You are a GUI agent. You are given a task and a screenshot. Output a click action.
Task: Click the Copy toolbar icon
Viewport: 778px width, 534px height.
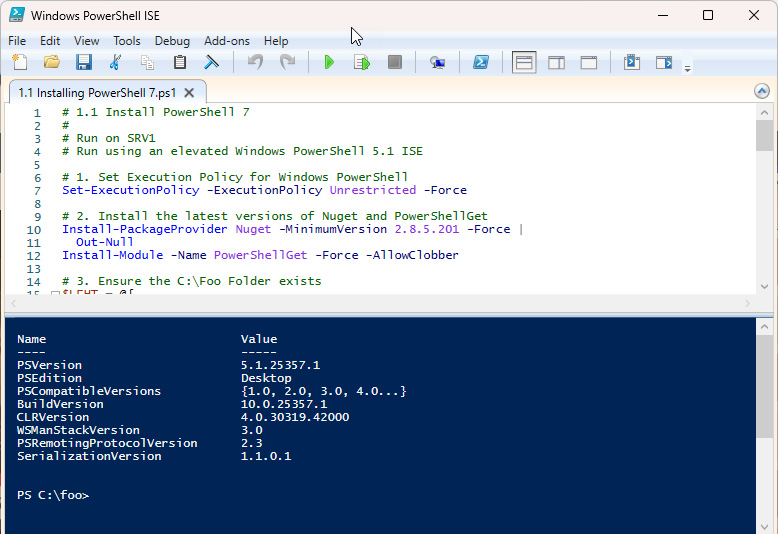147,63
